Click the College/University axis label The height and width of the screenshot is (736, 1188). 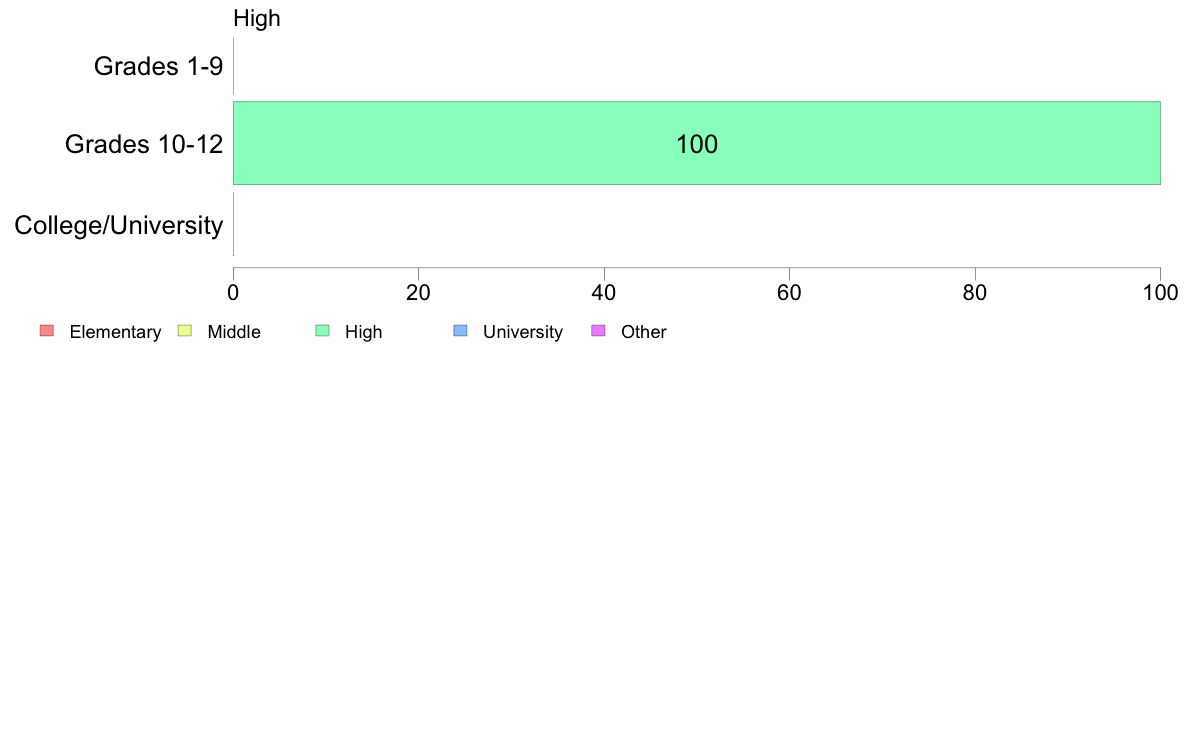point(119,225)
